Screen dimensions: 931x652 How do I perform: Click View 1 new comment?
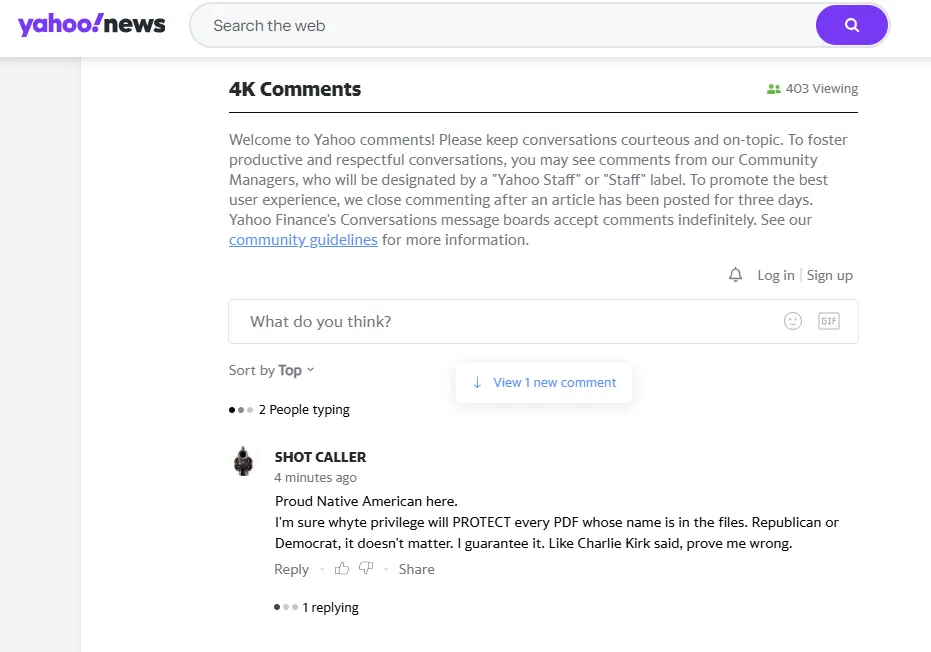544,383
